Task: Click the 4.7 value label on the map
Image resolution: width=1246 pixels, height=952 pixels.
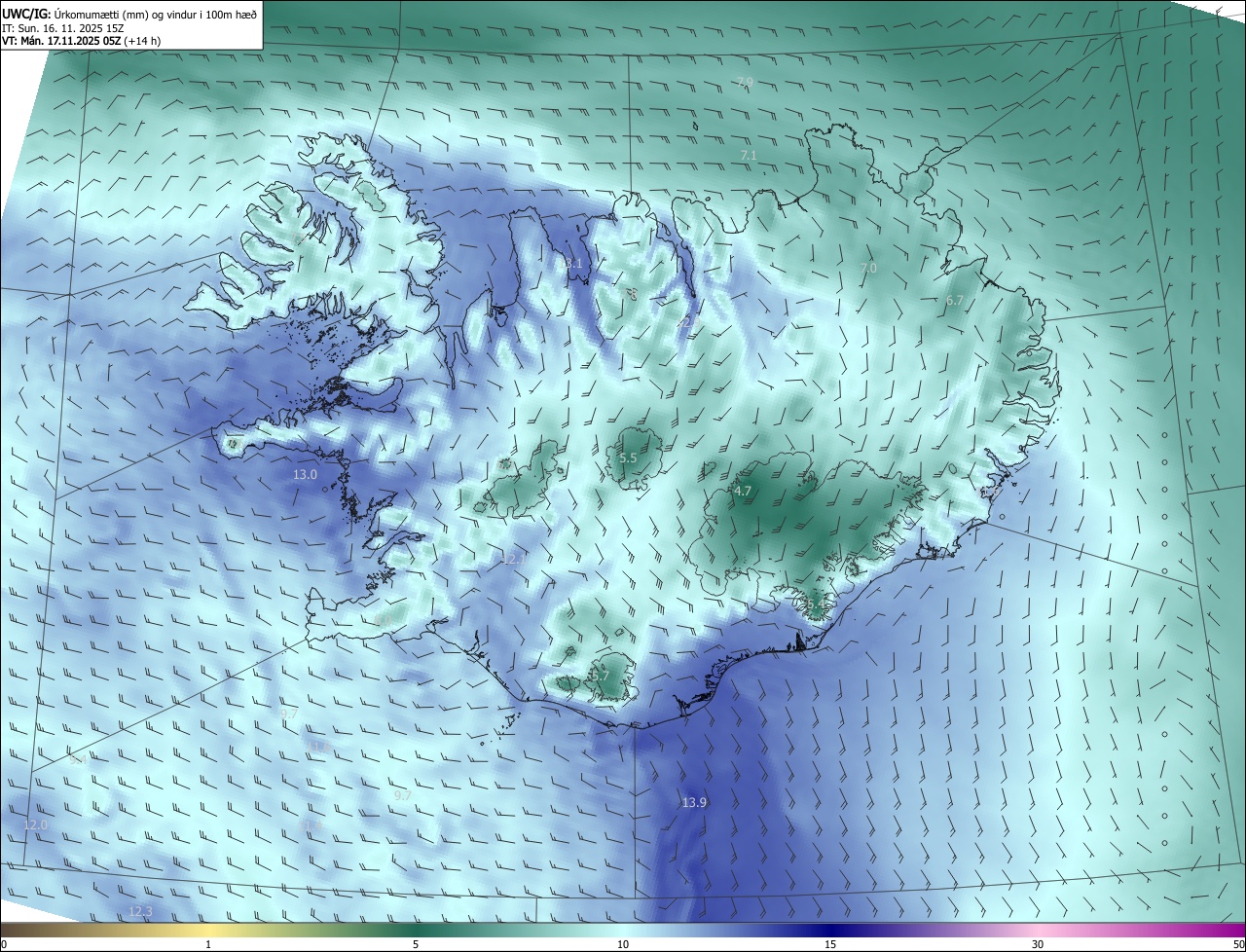Action: point(743,492)
